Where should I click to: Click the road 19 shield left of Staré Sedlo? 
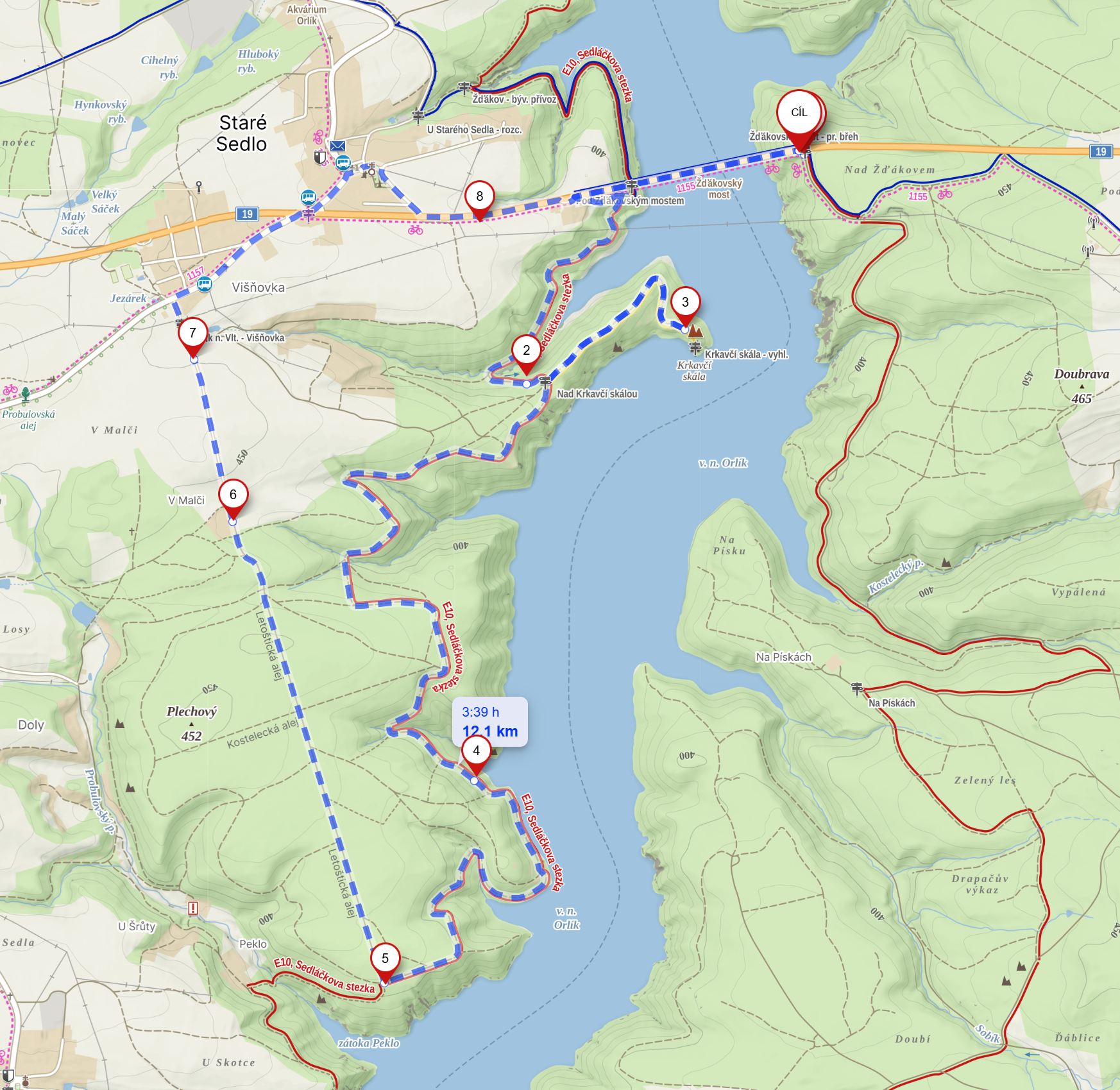(x=248, y=214)
